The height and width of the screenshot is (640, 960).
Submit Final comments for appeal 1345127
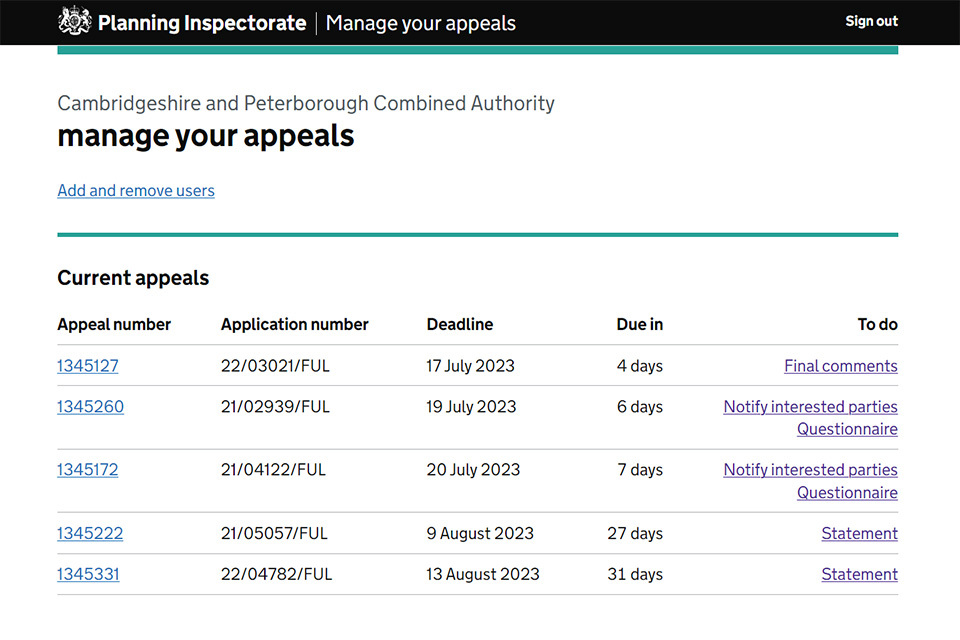click(840, 366)
